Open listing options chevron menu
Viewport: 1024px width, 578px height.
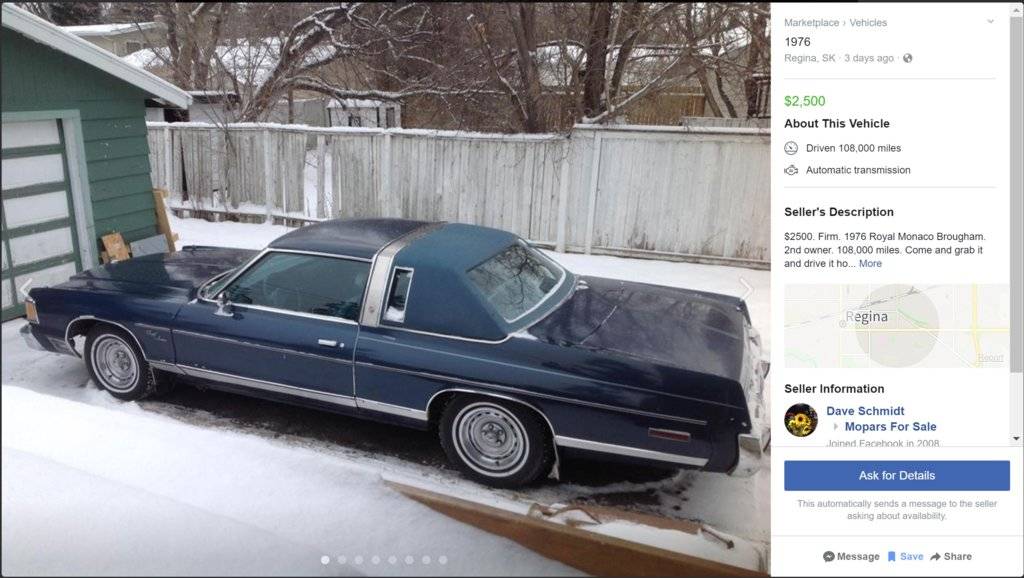[991, 22]
